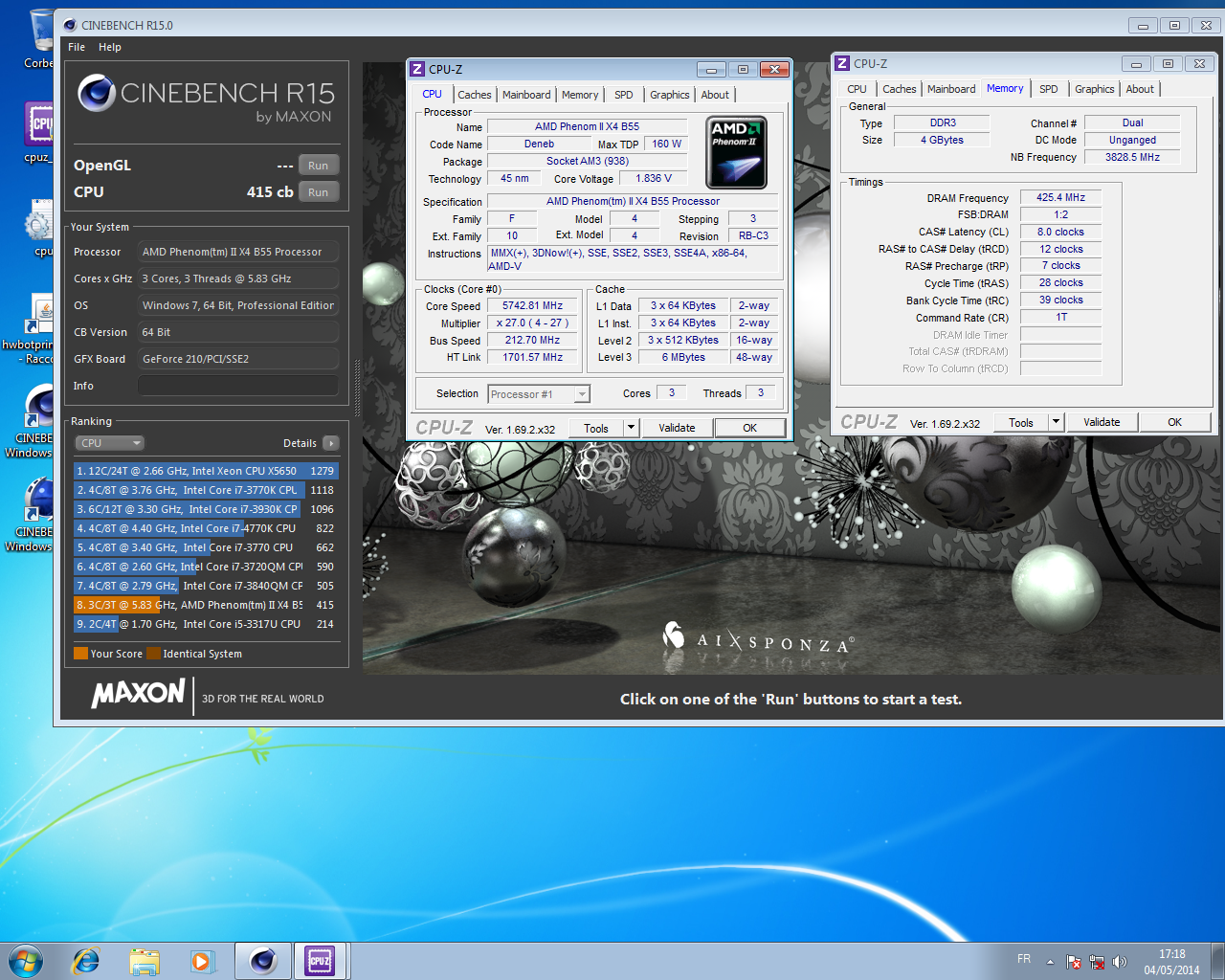
Task: Click the Identical System legend swatch
Action: coord(155,654)
